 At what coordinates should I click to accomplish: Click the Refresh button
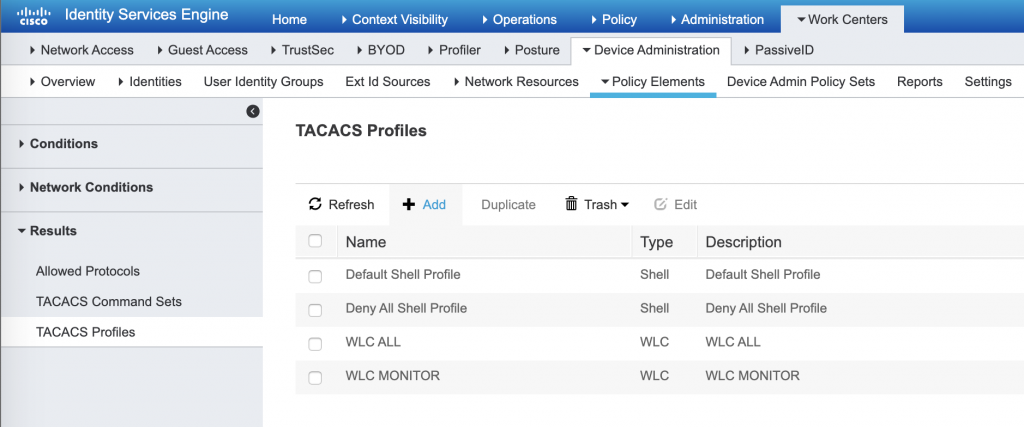[342, 204]
